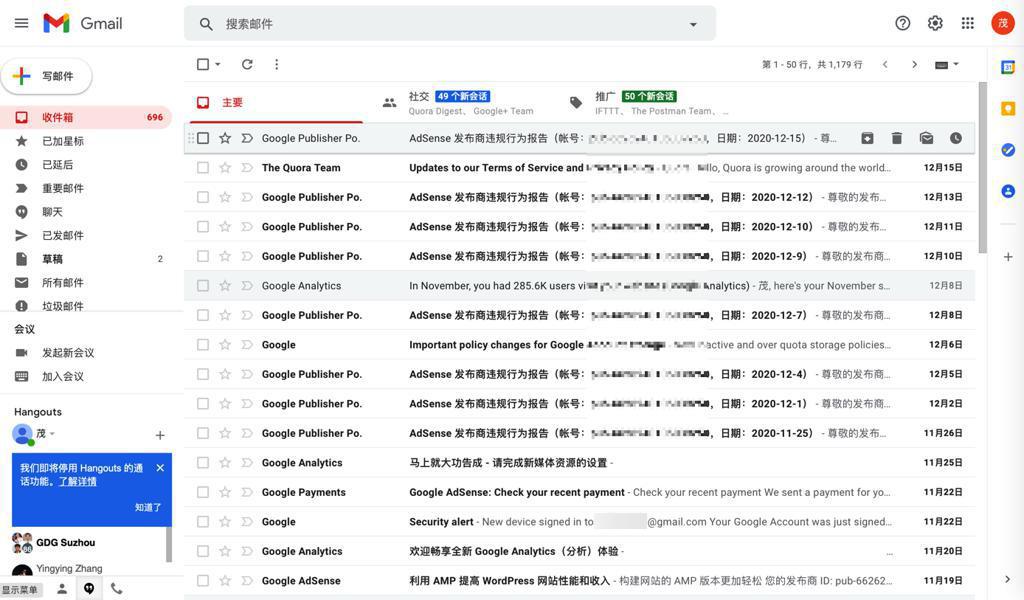
Task: Open the 收件箱 folder
Action: tap(86, 118)
